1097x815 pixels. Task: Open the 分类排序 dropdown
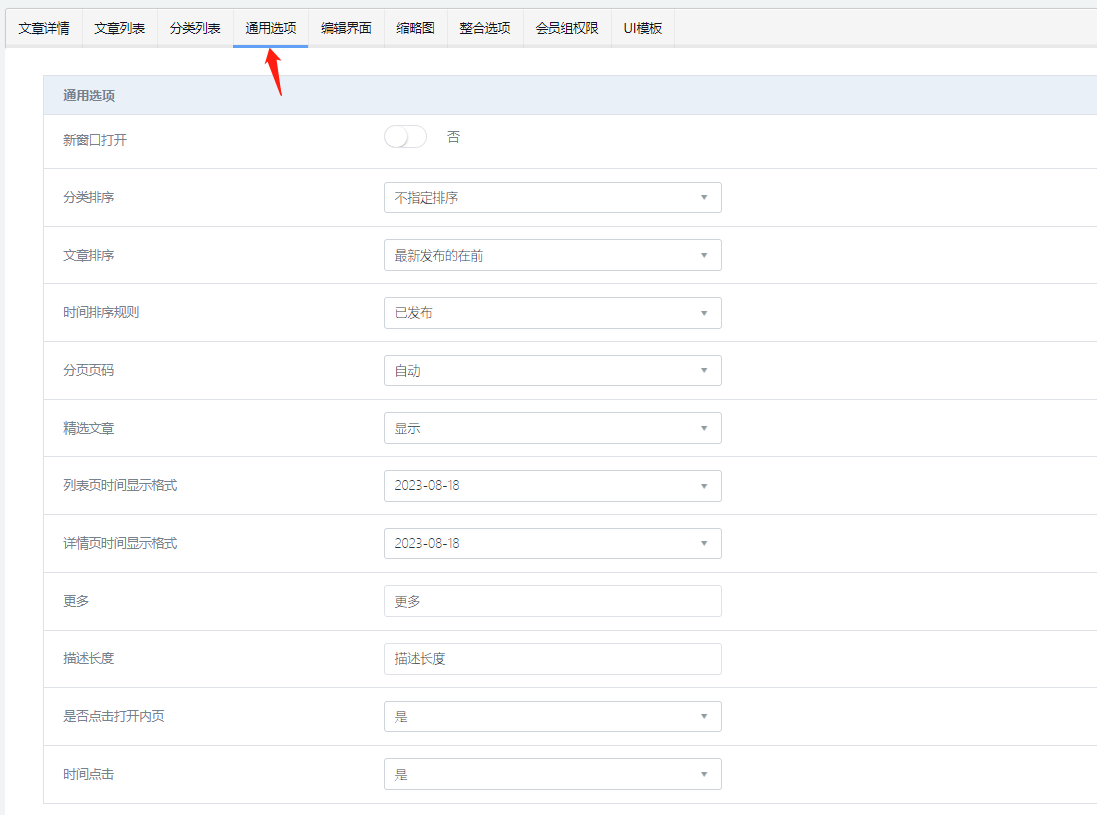point(552,198)
